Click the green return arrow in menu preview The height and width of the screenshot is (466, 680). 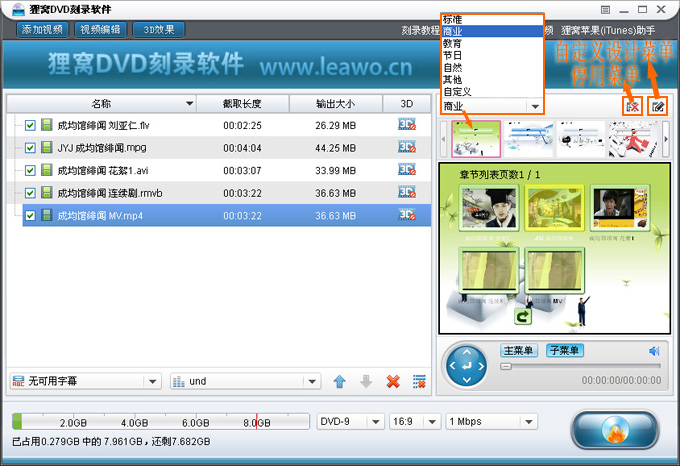point(523,316)
